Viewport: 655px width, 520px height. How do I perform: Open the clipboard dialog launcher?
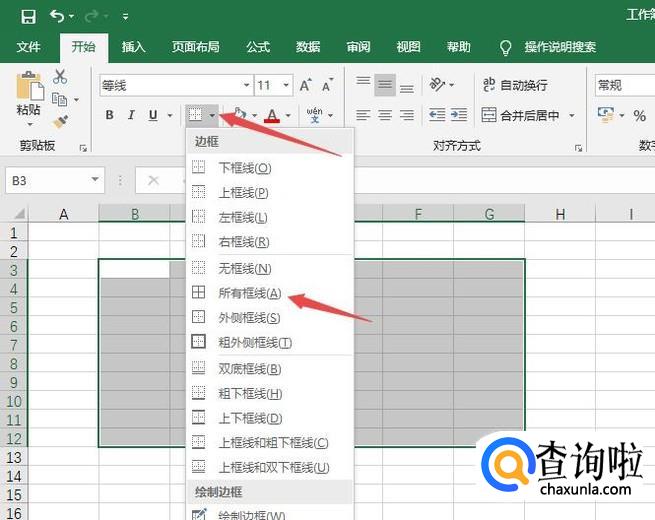(x=83, y=148)
